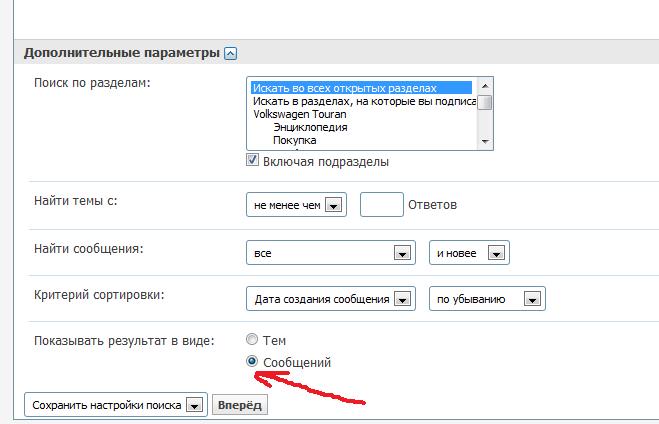
Task: Select the 'Сообщений' radio button
Action: click(x=252, y=361)
